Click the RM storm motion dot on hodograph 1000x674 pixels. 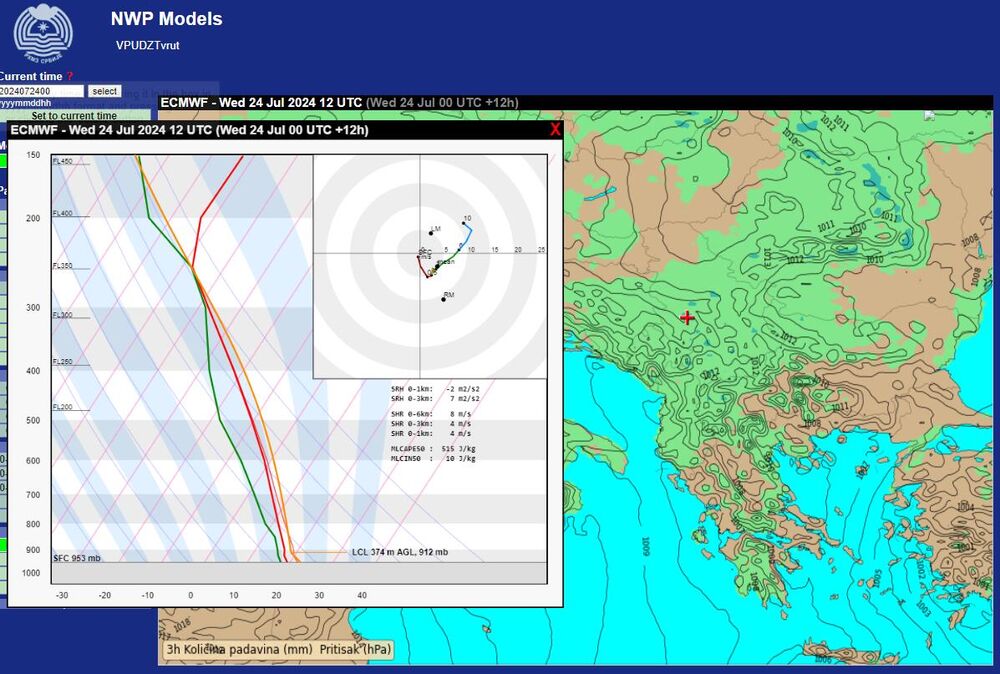pos(443,298)
